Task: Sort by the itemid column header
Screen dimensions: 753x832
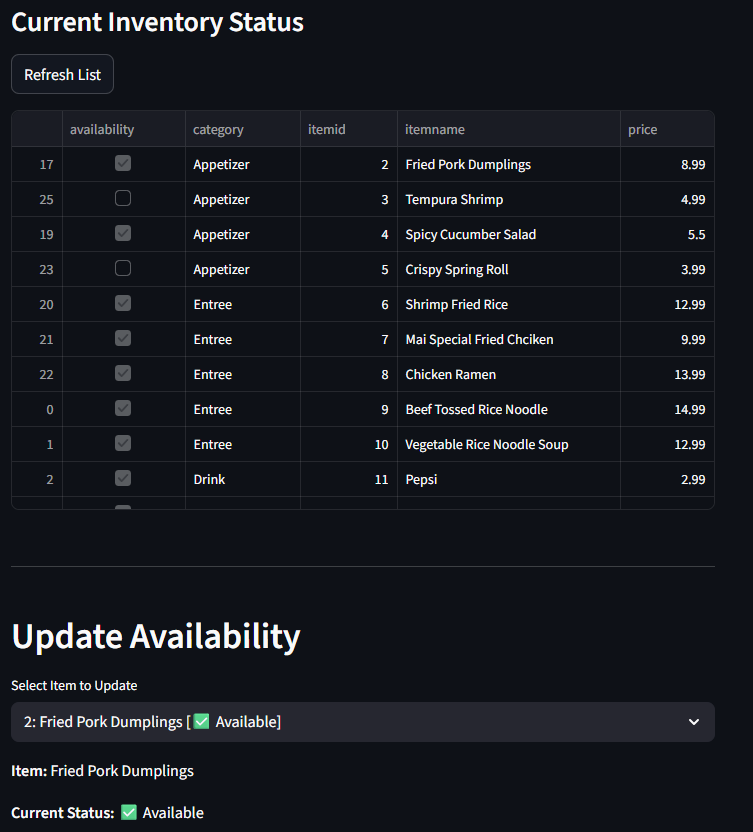Action: coord(349,129)
